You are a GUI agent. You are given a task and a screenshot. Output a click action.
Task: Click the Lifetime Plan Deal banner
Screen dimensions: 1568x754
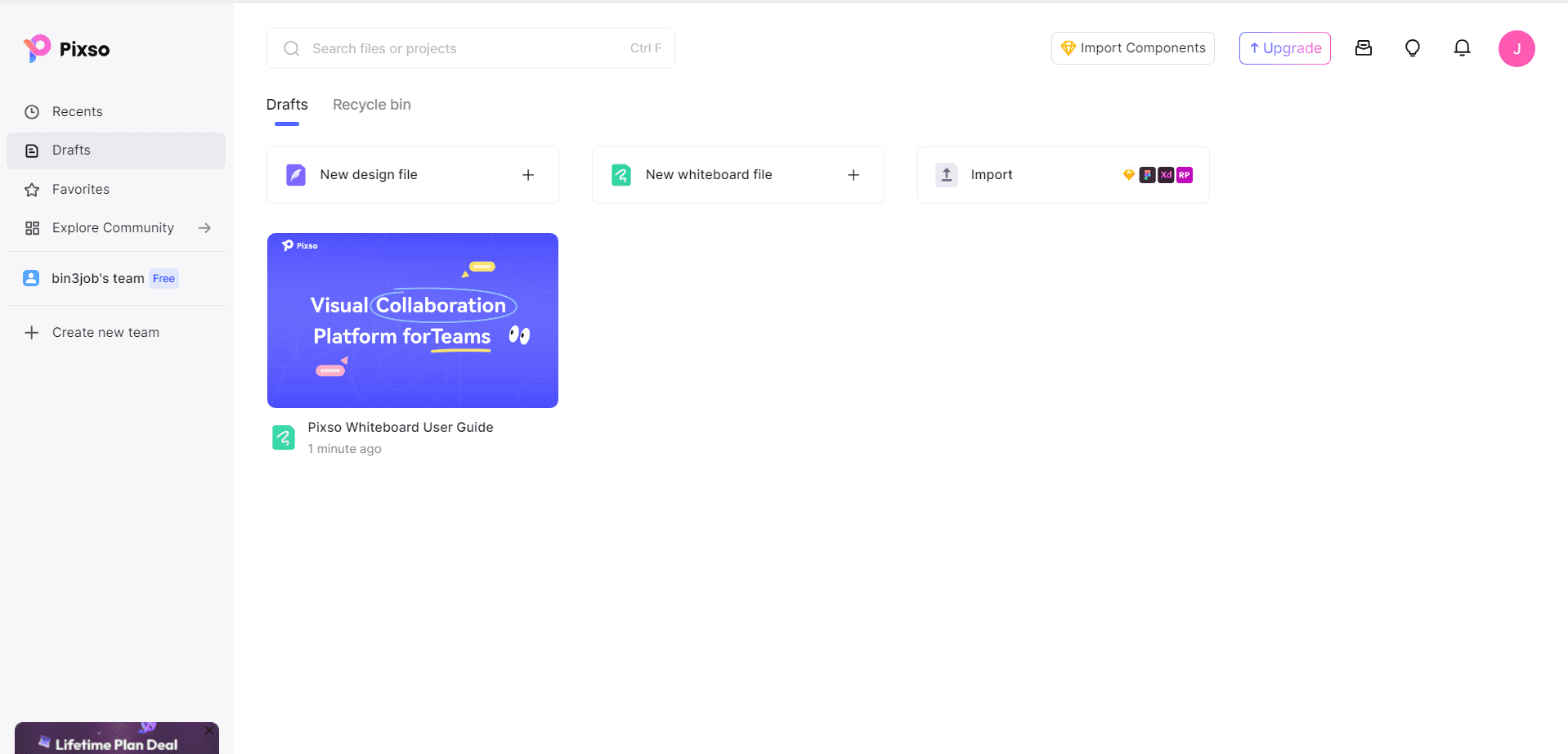pos(117,738)
